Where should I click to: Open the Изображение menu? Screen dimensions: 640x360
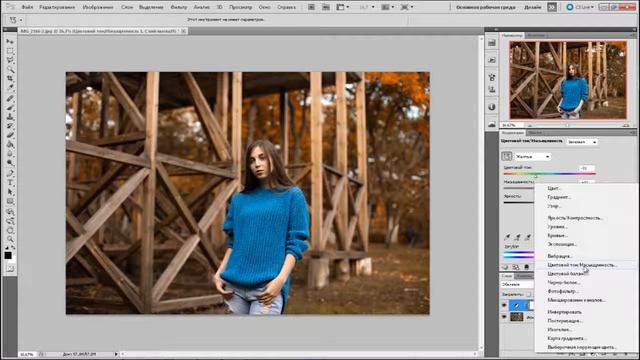pos(98,7)
